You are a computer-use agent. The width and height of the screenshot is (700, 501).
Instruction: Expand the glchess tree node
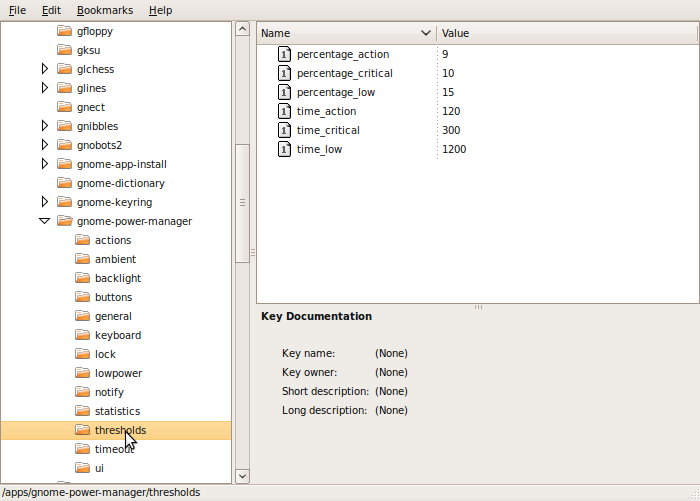45,69
